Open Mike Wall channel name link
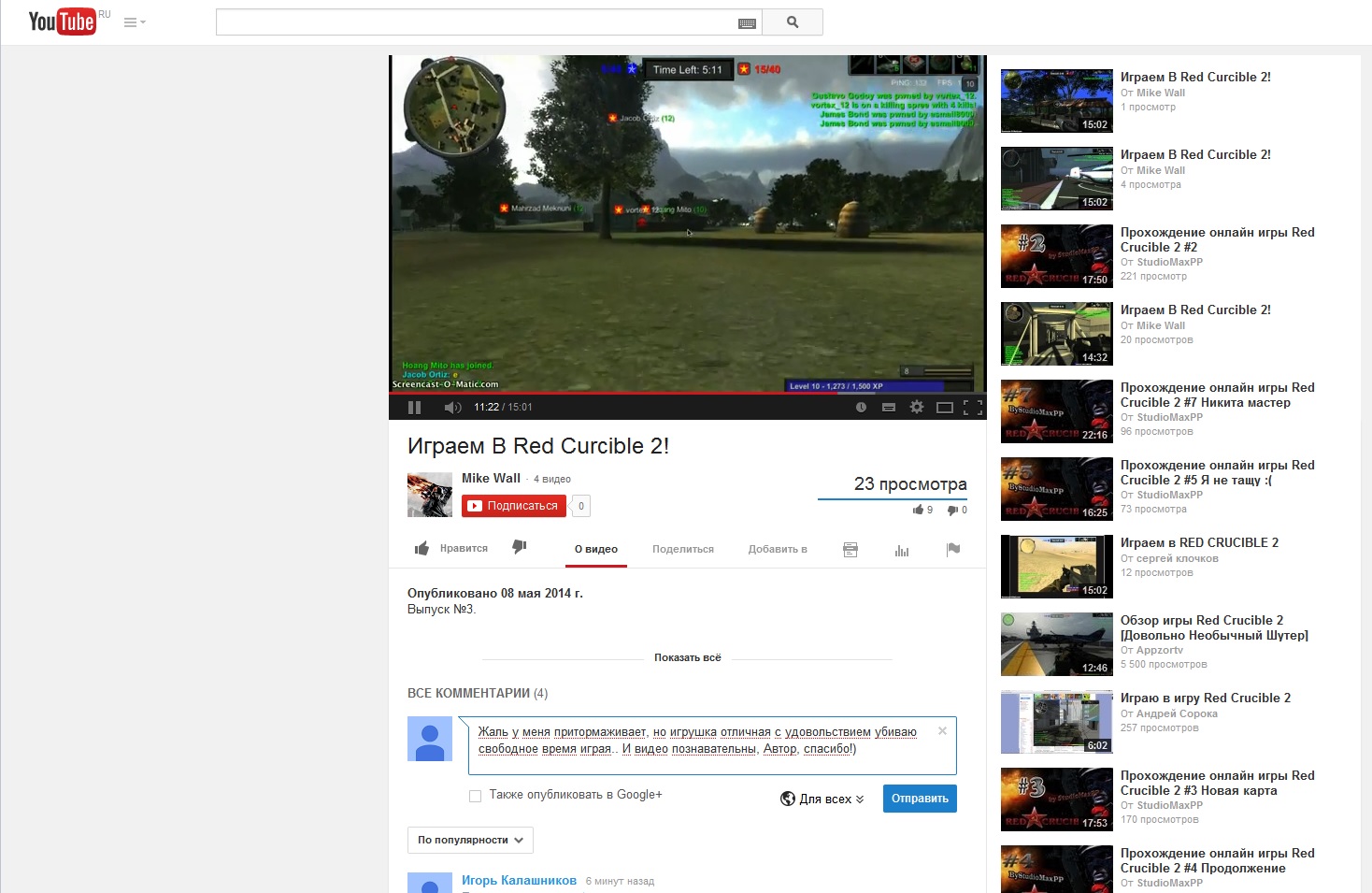1372x893 pixels. [491, 478]
